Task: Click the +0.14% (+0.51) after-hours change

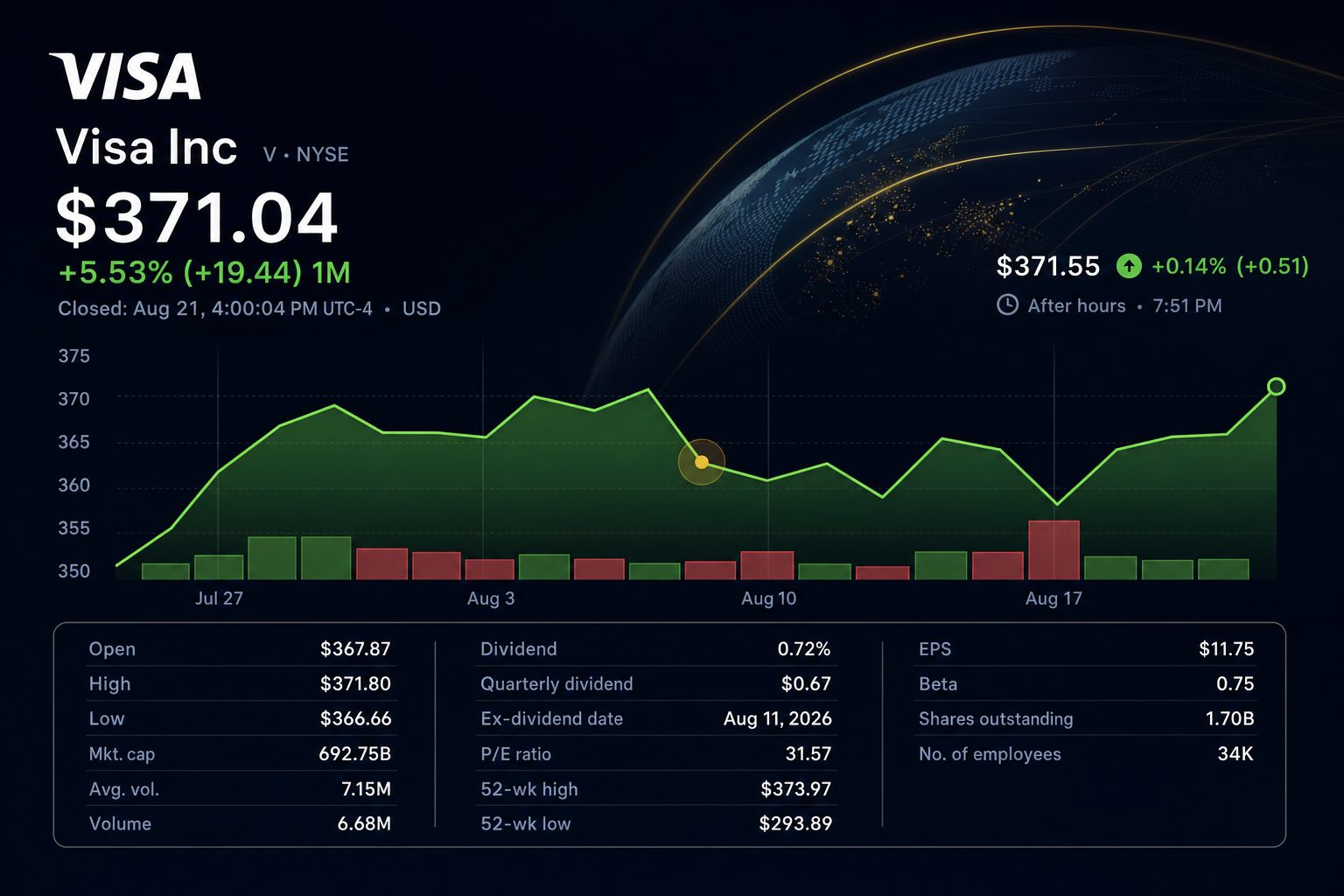Action: pos(1230,266)
